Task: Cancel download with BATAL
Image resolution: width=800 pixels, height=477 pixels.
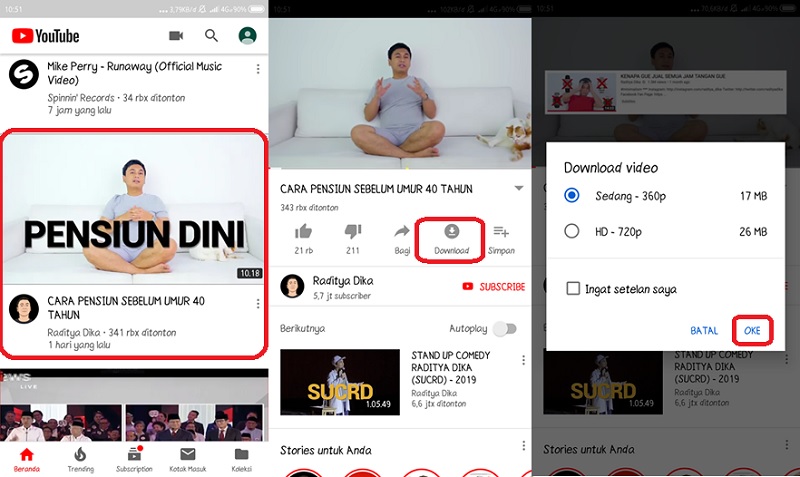Action: (x=704, y=331)
